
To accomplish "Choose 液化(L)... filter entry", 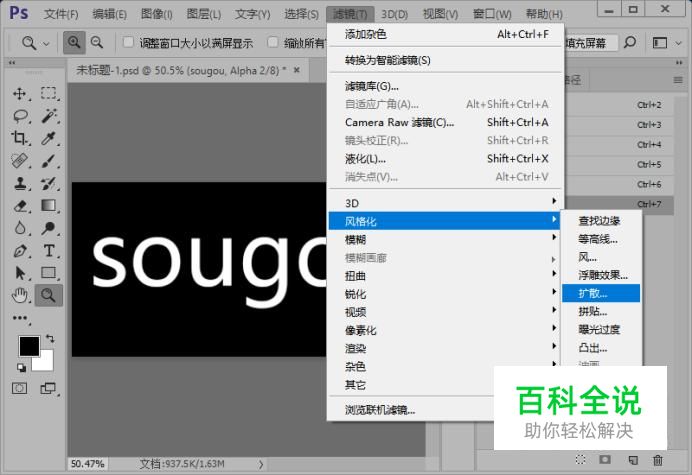I will click(x=445, y=158).
